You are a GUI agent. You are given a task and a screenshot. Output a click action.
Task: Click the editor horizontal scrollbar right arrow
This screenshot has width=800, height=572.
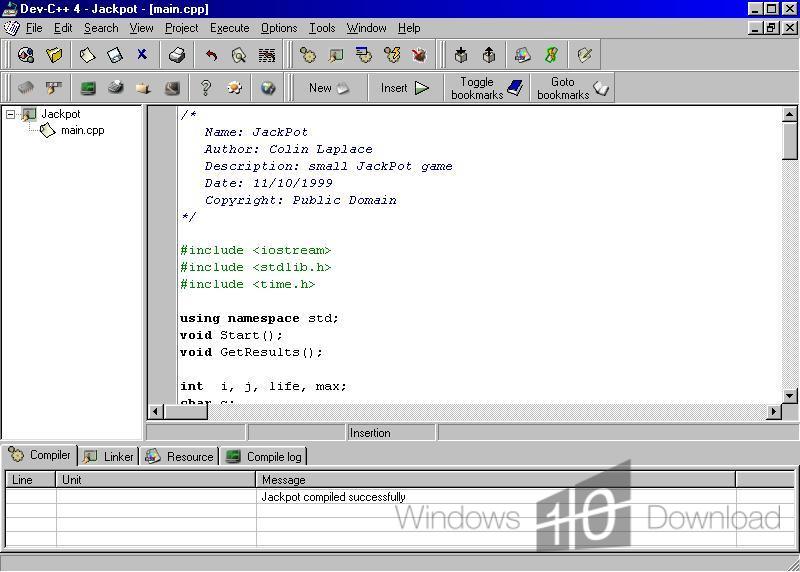(774, 411)
